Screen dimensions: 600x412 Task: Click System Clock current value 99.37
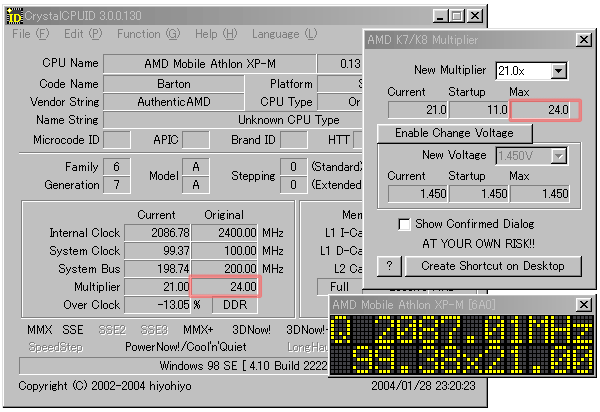tap(157, 251)
